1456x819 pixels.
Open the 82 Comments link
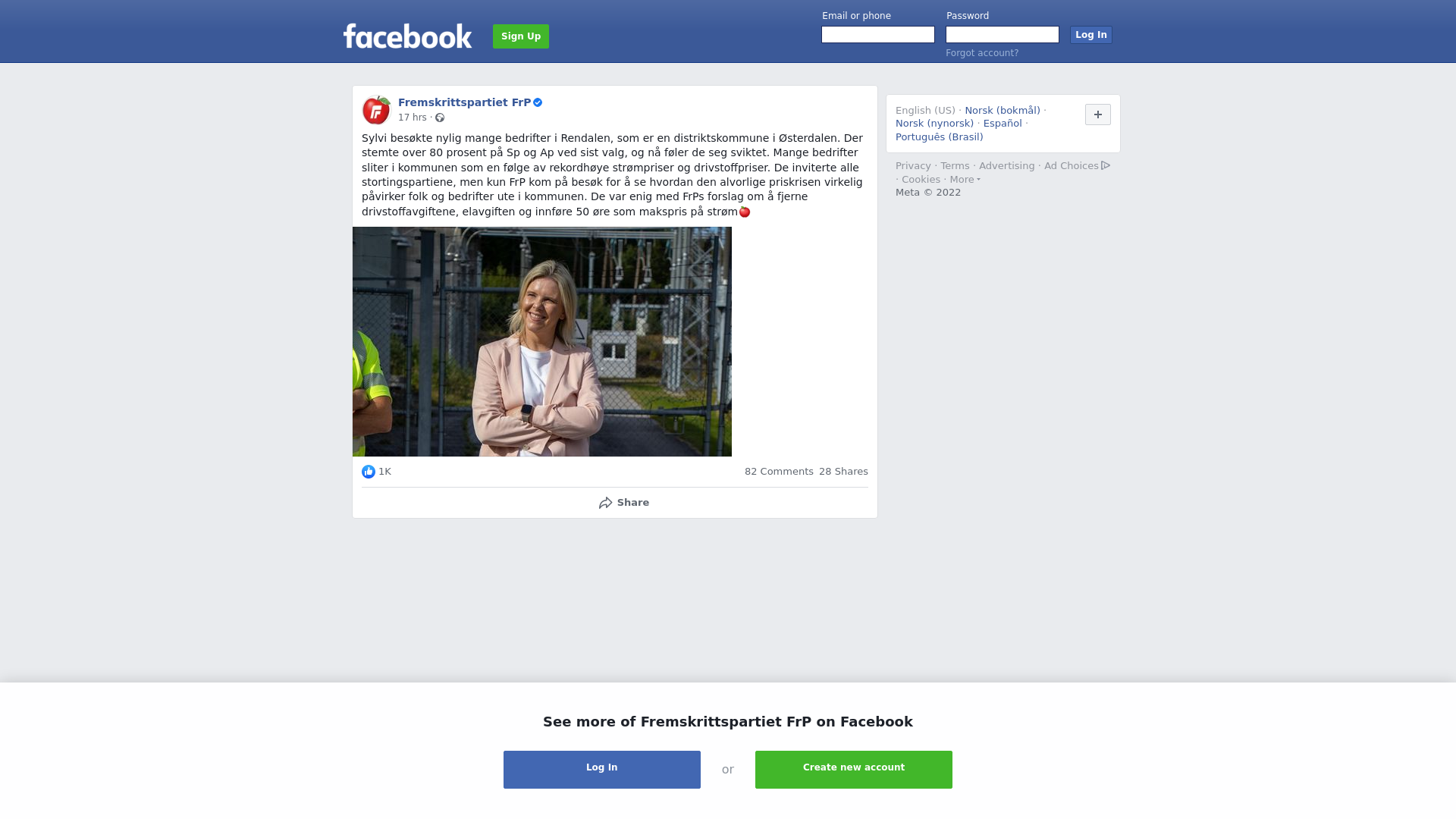[779, 472]
